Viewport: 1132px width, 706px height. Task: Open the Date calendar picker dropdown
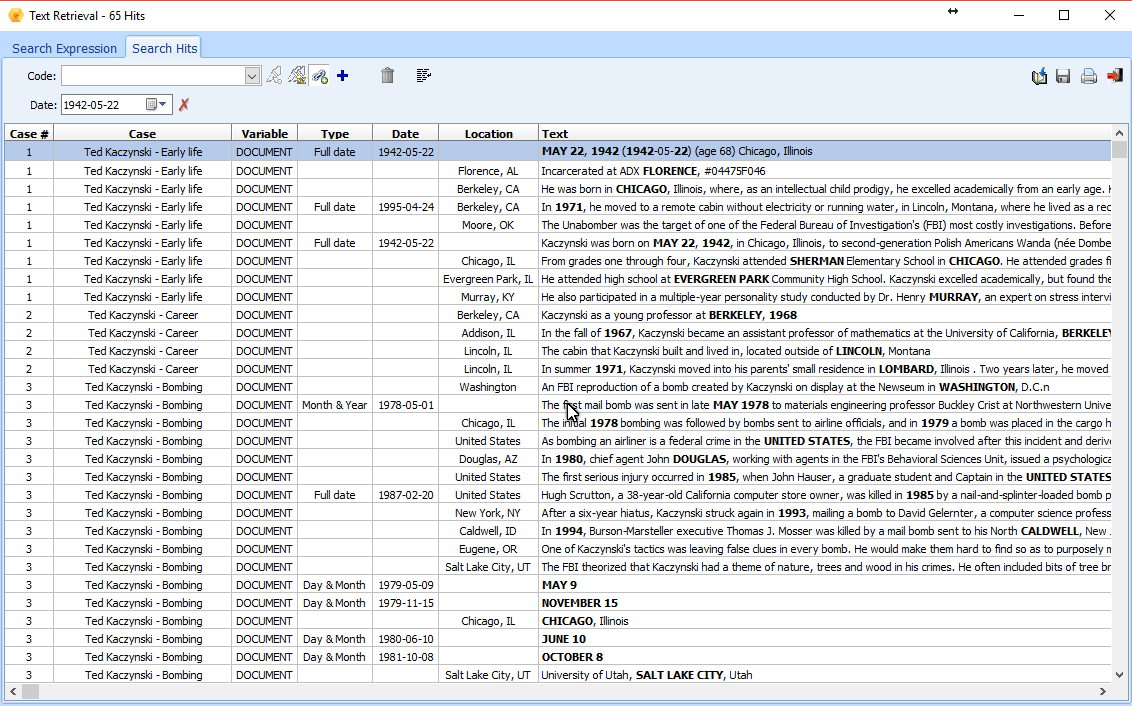coord(157,105)
